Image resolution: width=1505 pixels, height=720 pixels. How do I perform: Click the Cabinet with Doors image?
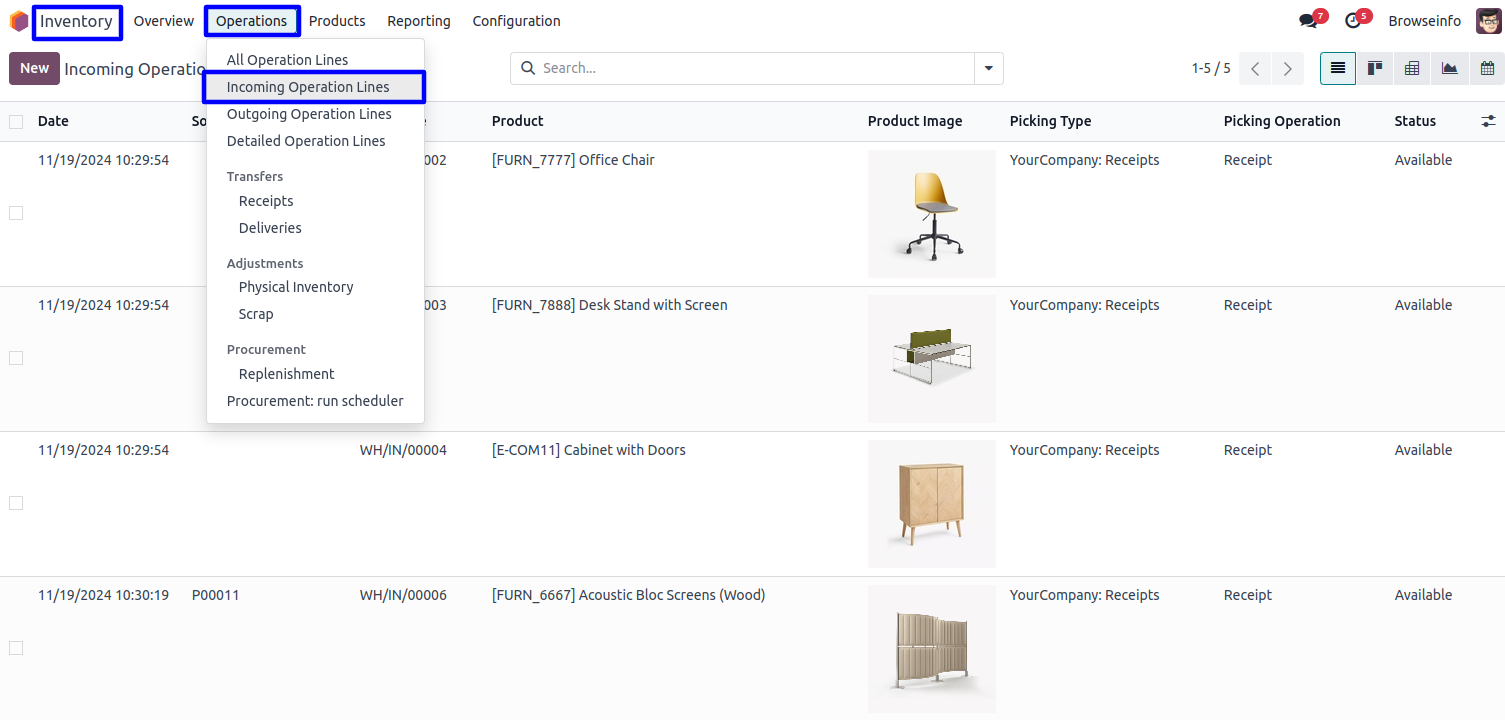(932, 504)
